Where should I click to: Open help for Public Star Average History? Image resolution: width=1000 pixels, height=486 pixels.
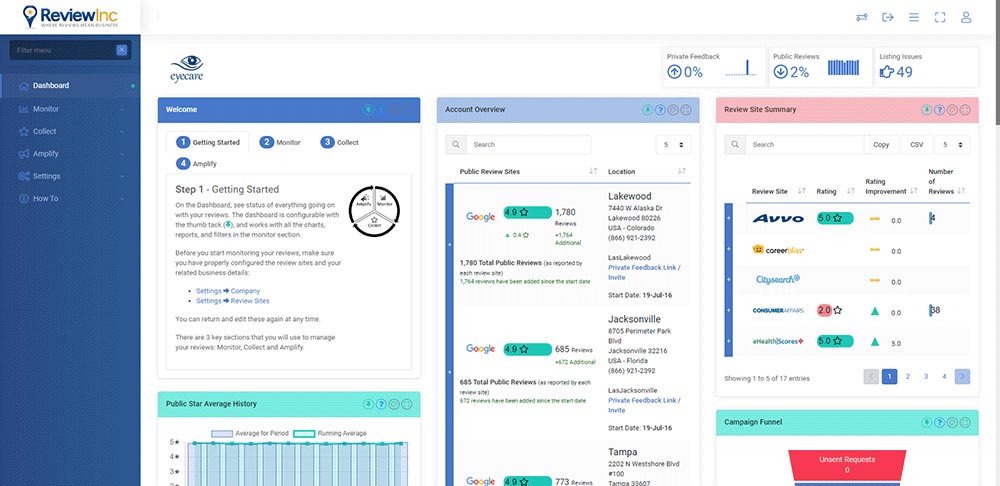pyautogui.click(x=381, y=404)
